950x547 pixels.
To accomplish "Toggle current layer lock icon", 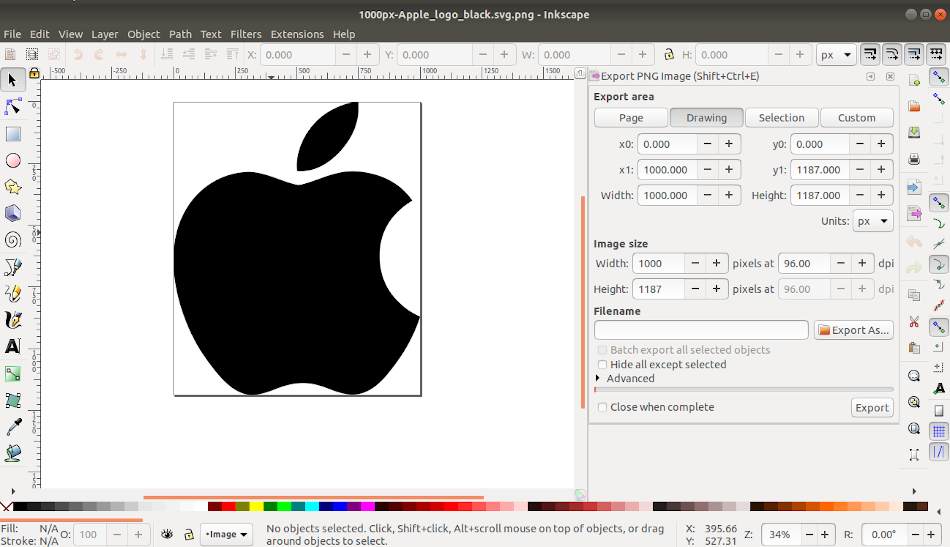I will click(189, 534).
